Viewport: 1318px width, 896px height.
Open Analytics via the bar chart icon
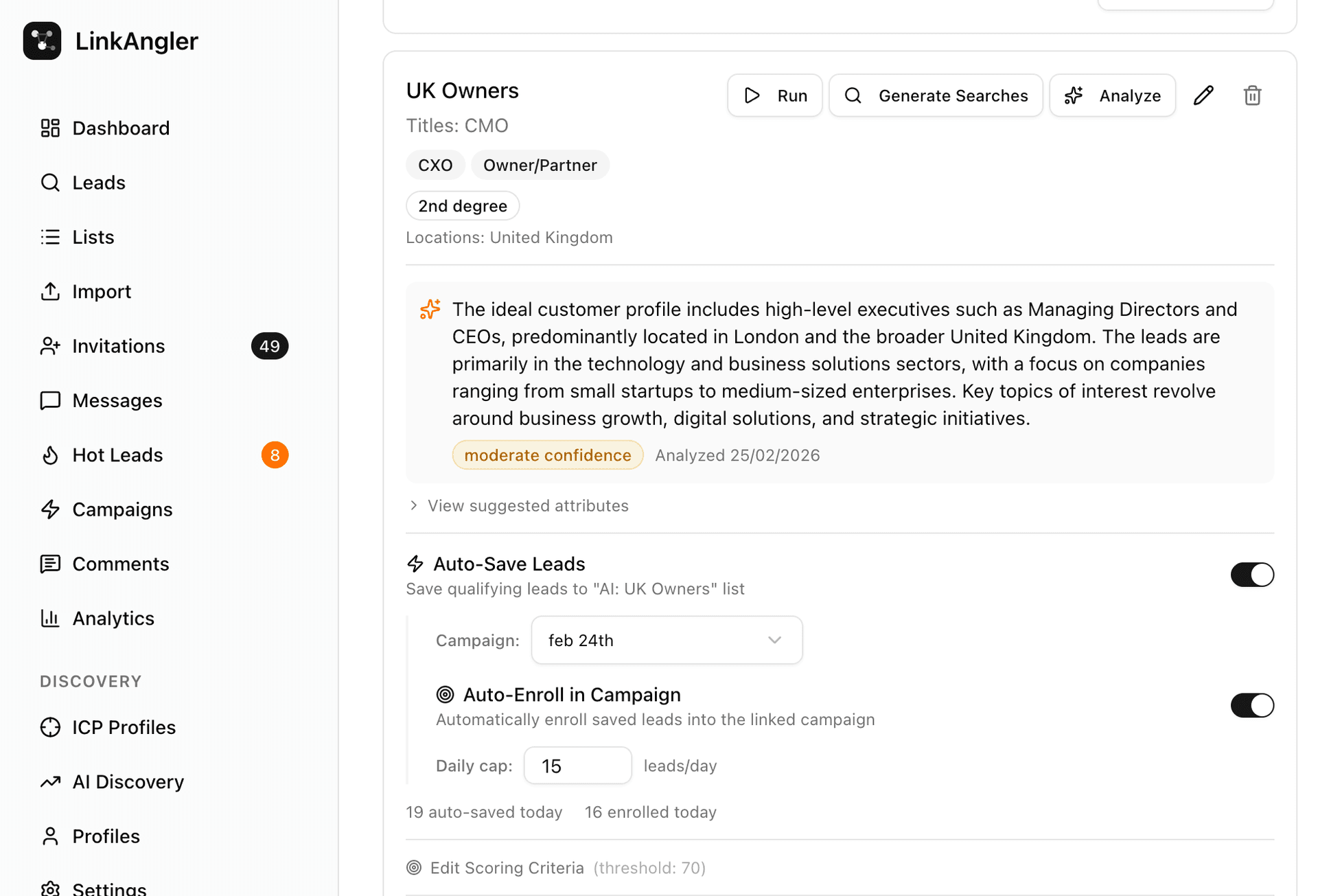50,618
